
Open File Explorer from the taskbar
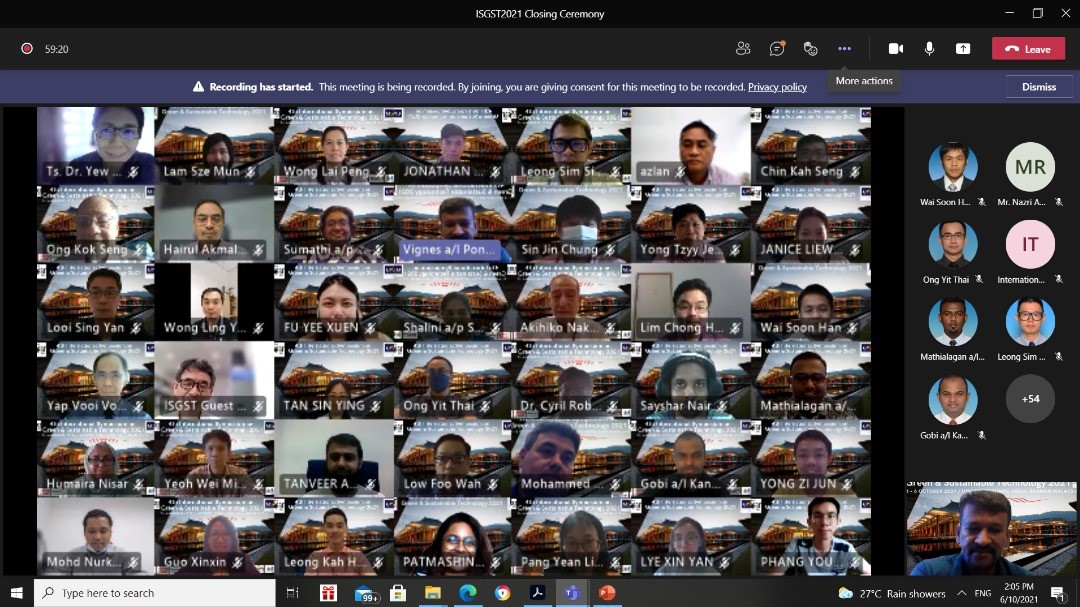coord(432,593)
